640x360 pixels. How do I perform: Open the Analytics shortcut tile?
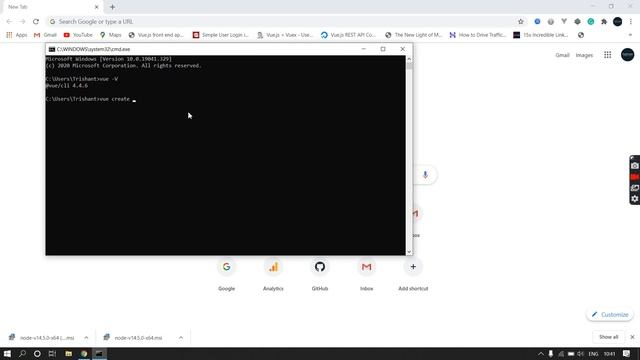273,274
